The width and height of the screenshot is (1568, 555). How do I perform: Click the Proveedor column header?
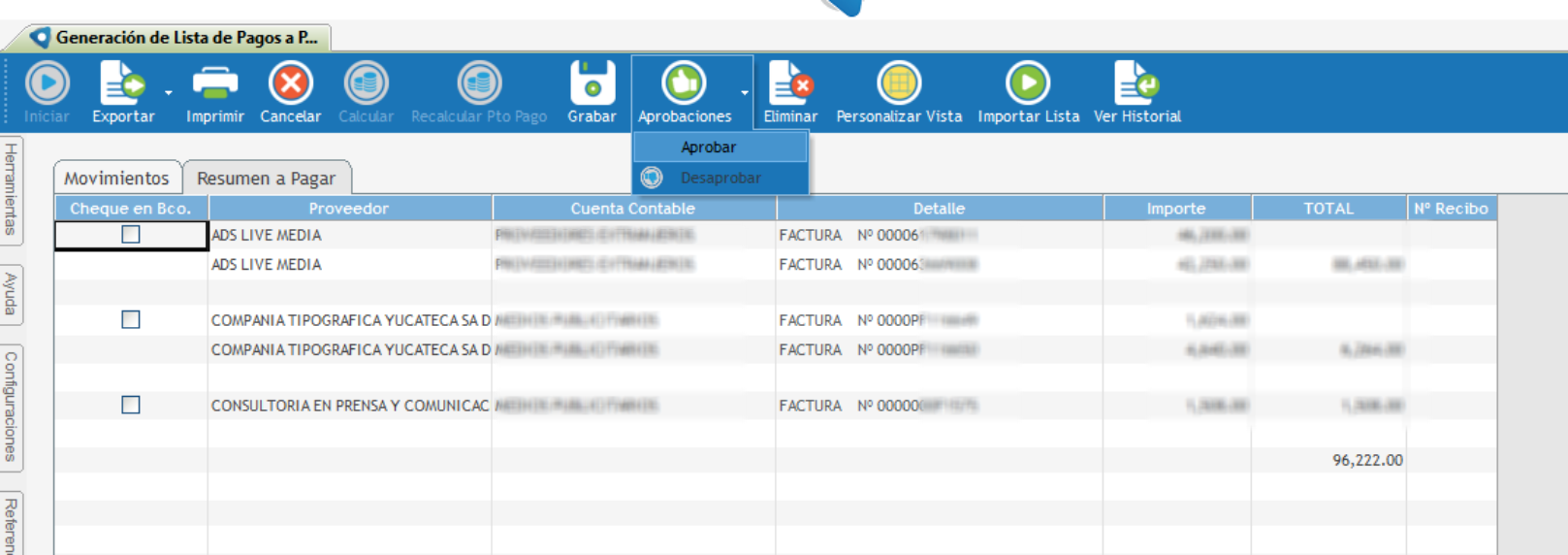coord(349,209)
